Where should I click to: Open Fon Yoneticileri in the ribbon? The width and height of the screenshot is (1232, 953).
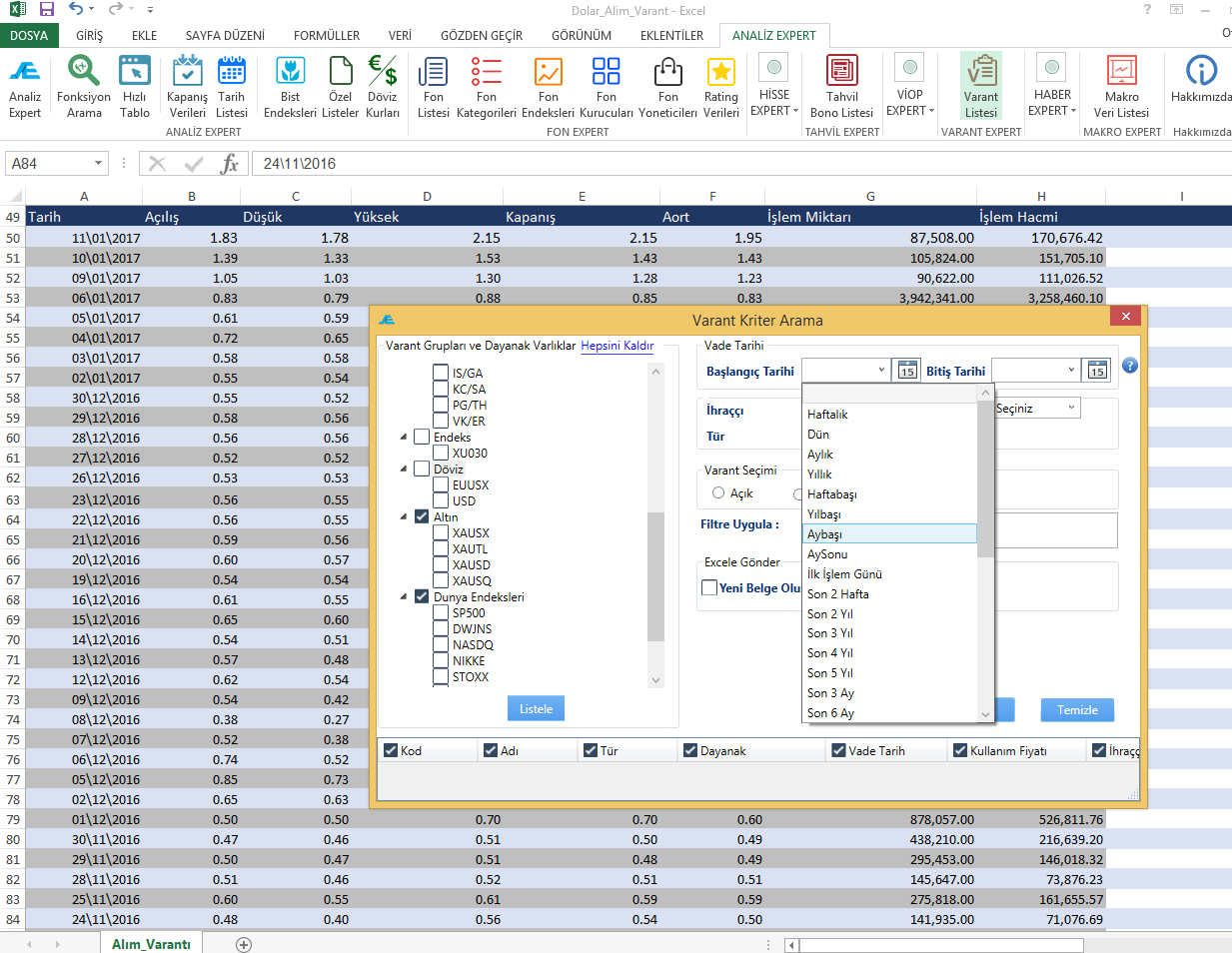[x=668, y=87]
